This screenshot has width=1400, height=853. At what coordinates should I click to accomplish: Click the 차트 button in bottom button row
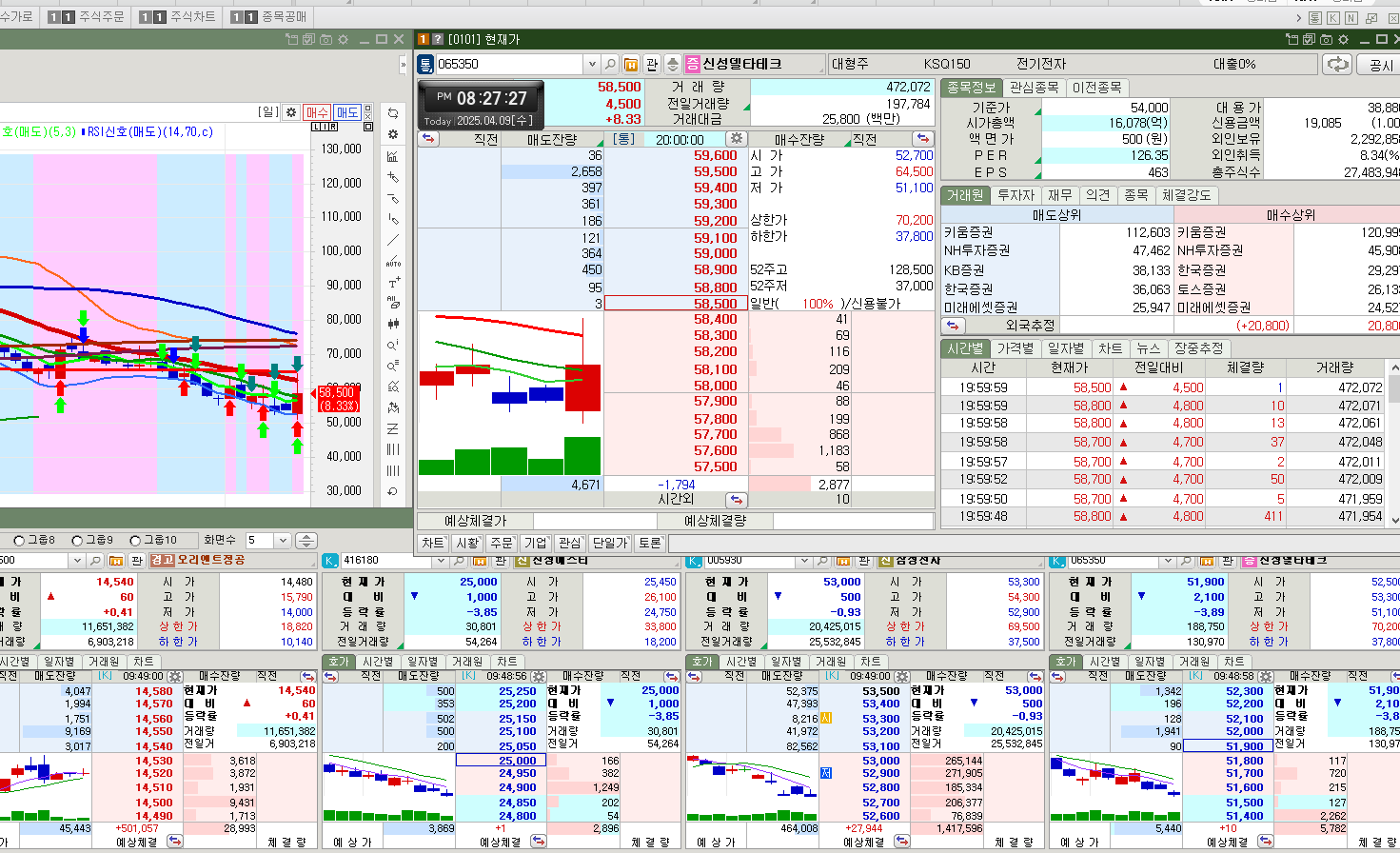tap(433, 543)
